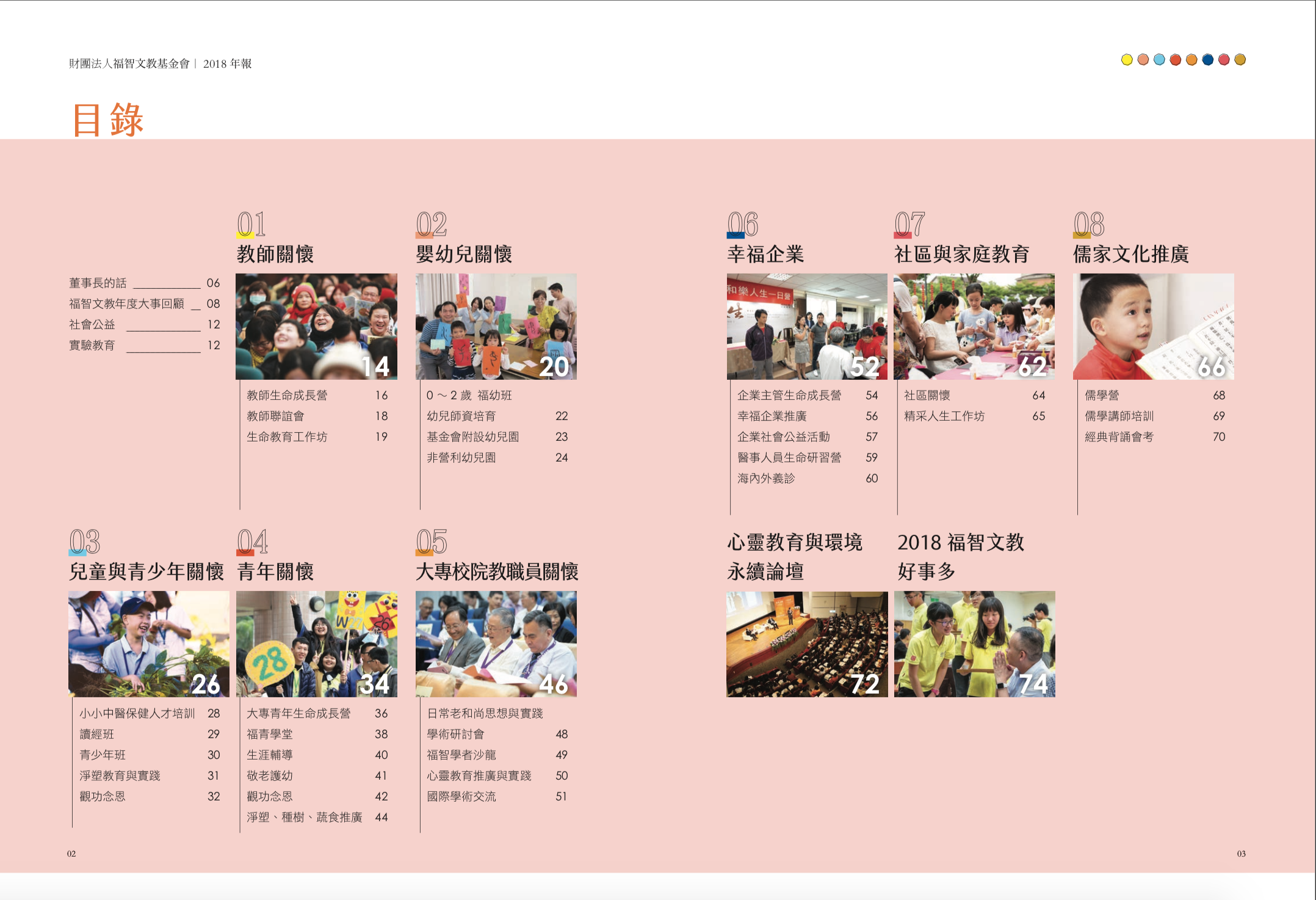Open the 兒童與青少年關懷 photo numbered 26
The width and height of the screenshot is (1316, 900).
(x=148, y=644)
